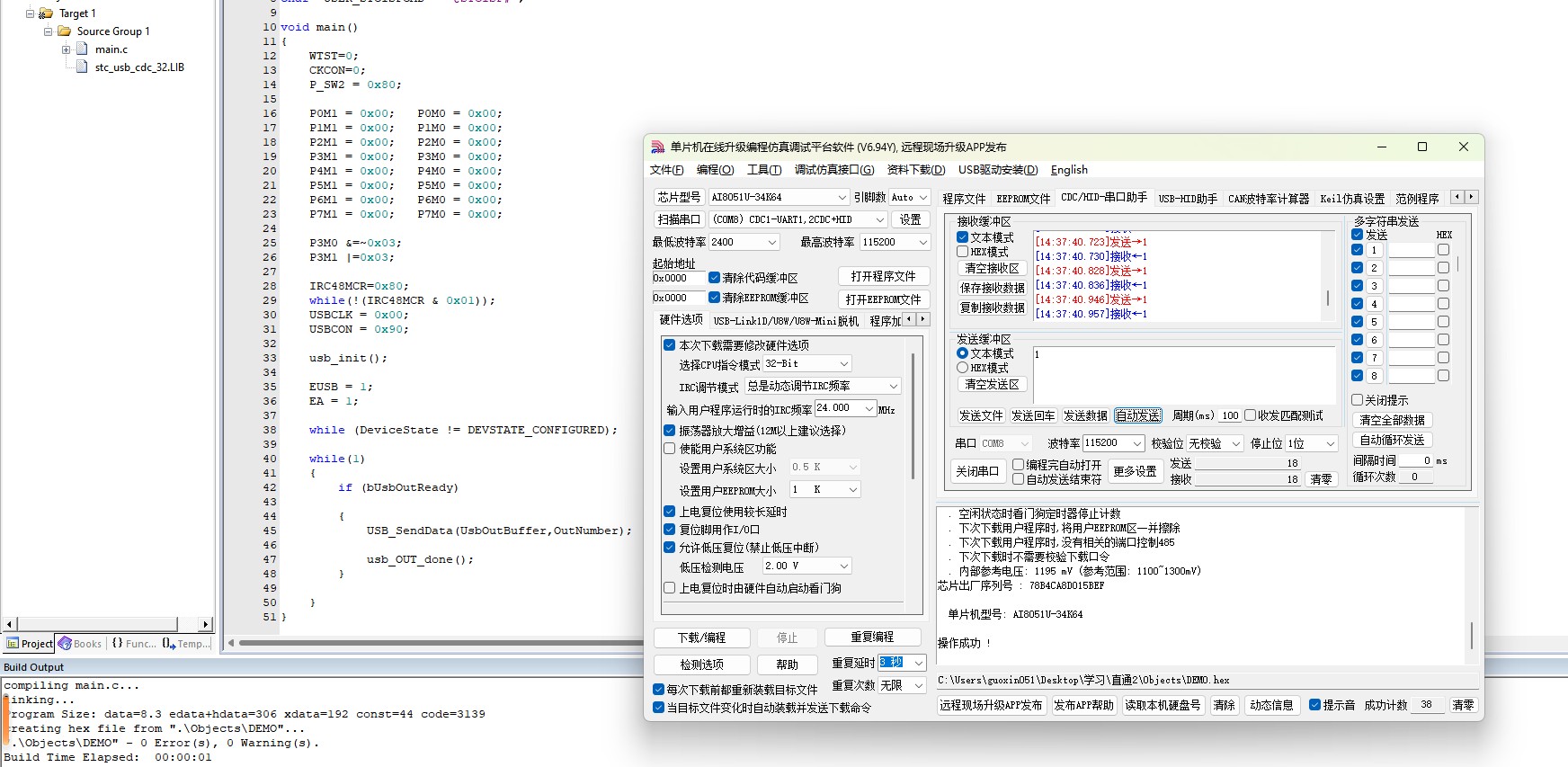Open the Functions tab in Keil project pane
Screen dimensions: 1568x767
pyautogui.click(x=133, y=644)
